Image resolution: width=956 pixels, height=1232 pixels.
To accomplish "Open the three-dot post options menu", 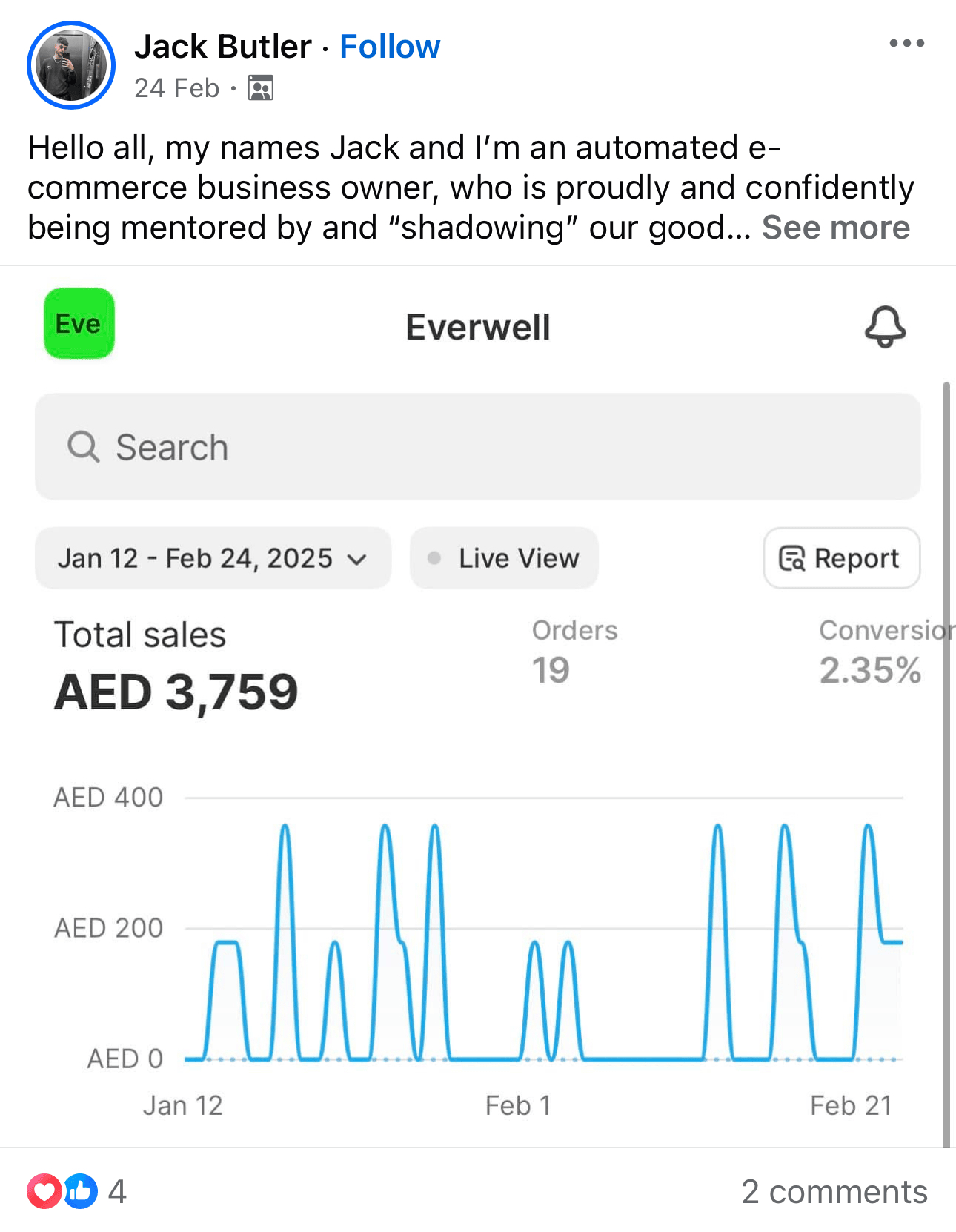I will pyautogui.click(x=906, y=43).
